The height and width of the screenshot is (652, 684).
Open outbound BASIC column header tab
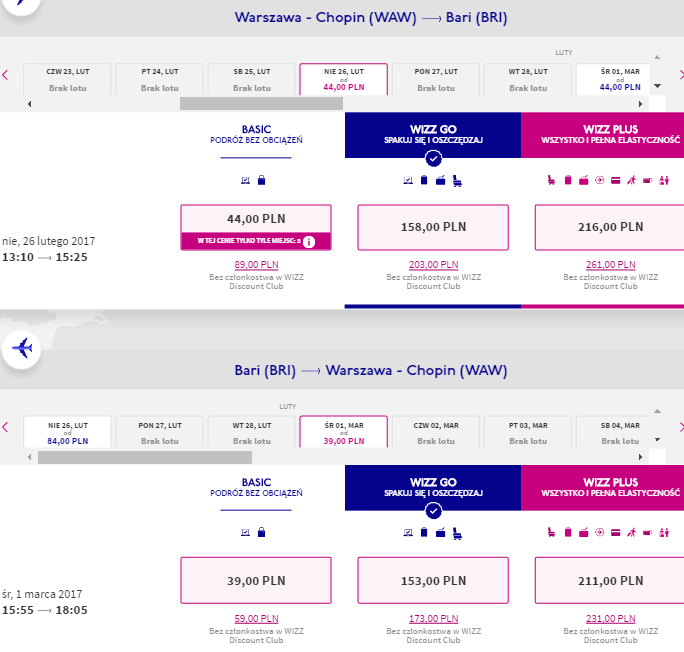pyautogui.click(x=256, y=135)
